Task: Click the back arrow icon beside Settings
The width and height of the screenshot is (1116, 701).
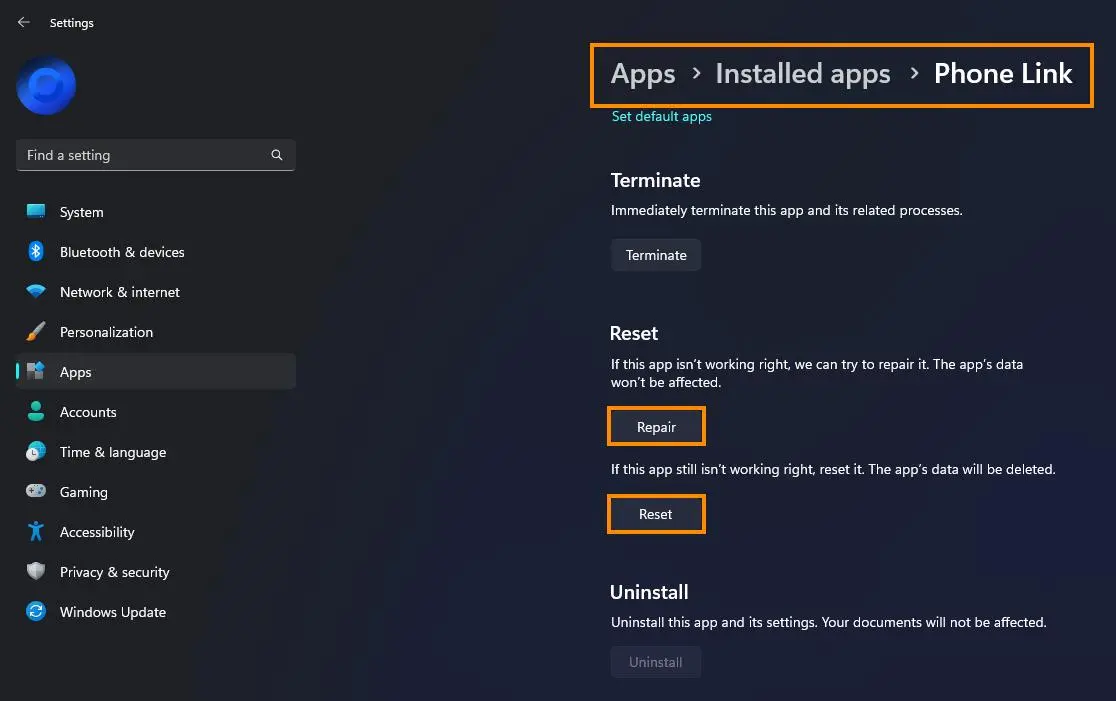Action: [x=23, y=23]
